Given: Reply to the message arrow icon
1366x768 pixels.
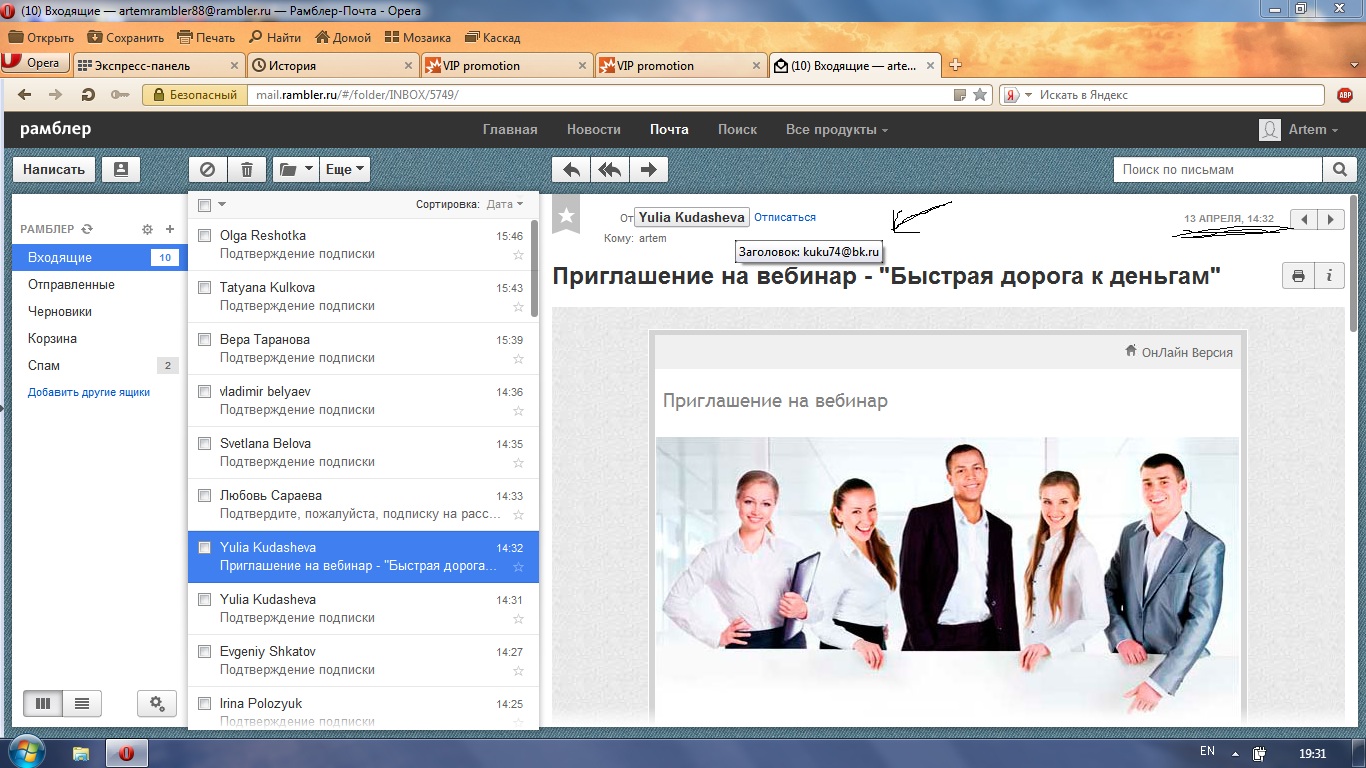Looking at the screenshot, I should 572,169.
